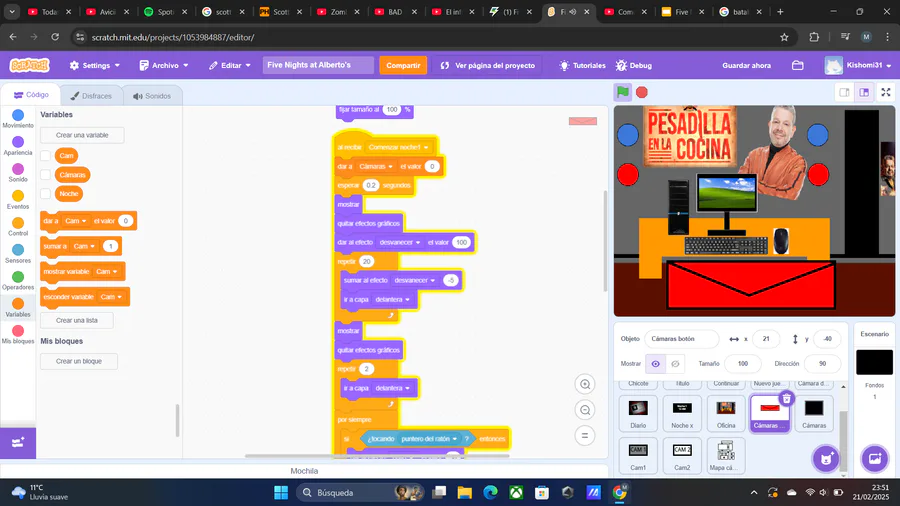
Task: Open the Mochila backpack bar
Action: pyautogui.click(x=304, y=471)
